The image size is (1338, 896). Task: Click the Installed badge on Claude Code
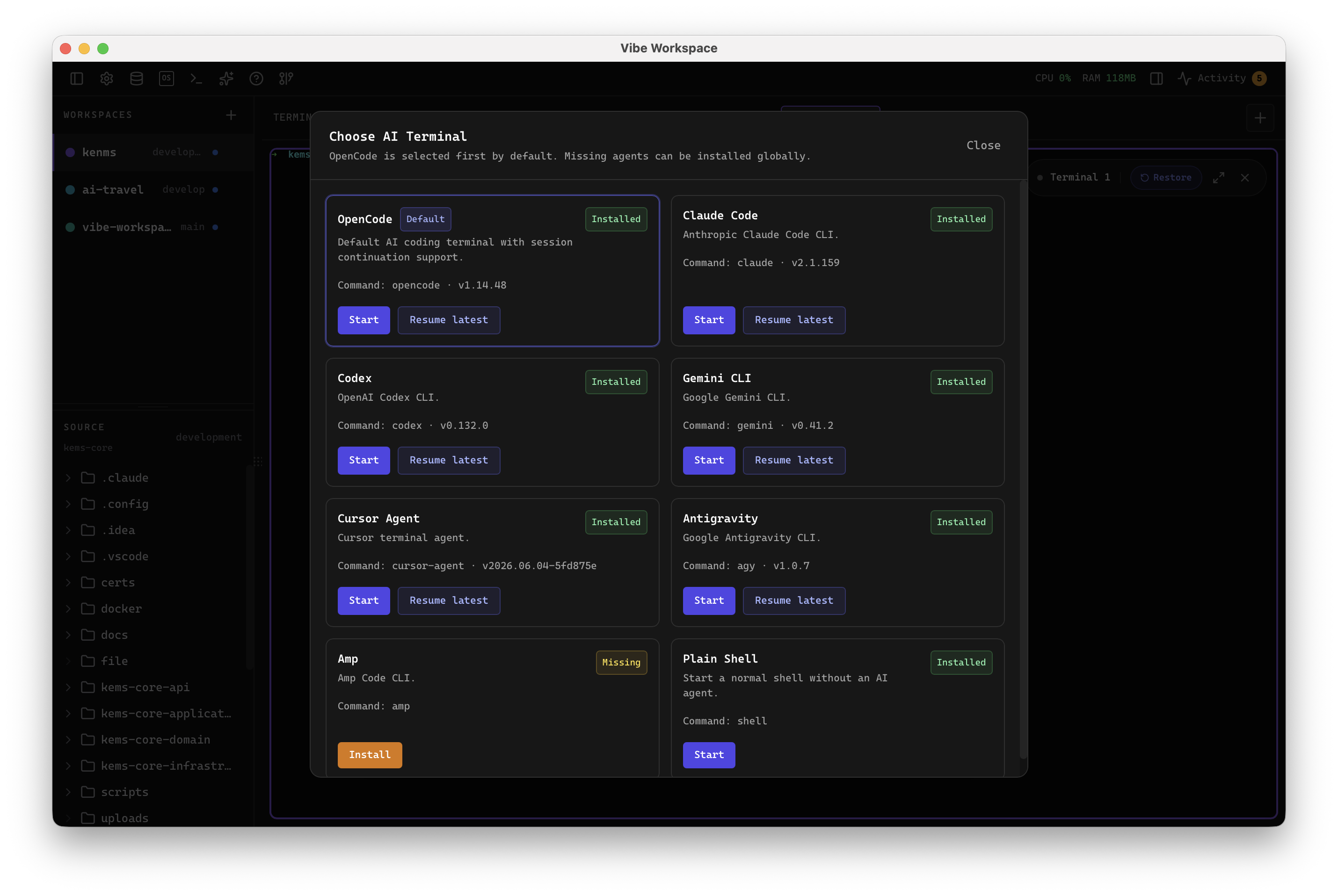[961, 219]
